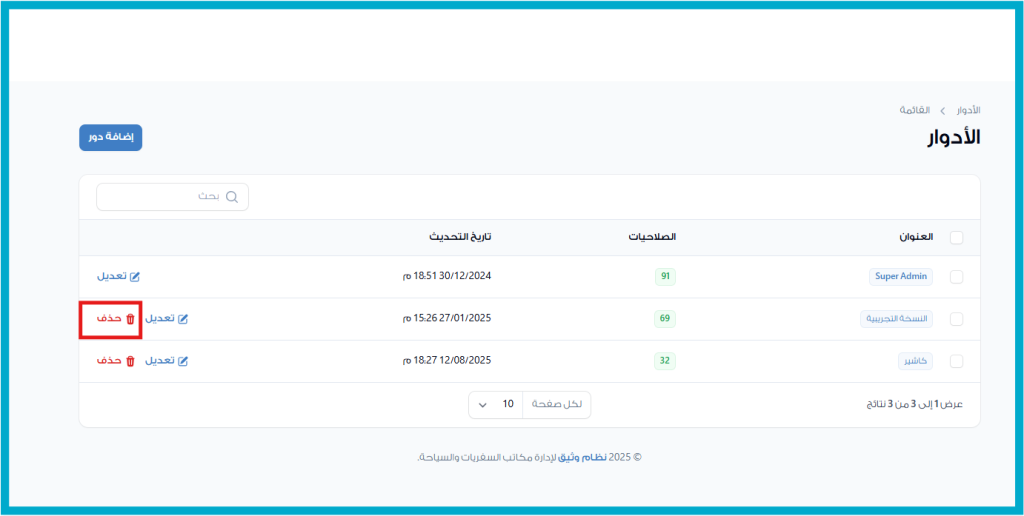1024x516 pixels.
Task: Click the Super Admin role badge
Action: [x=900, y=277]
